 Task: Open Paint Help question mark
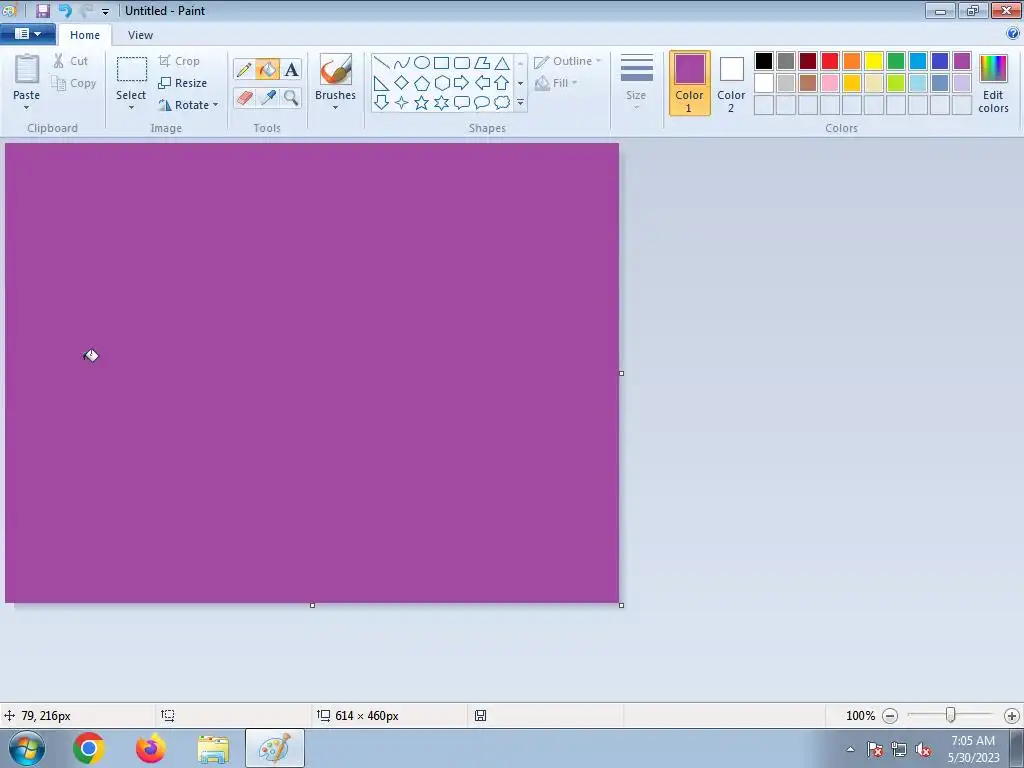pos(1013,33)
